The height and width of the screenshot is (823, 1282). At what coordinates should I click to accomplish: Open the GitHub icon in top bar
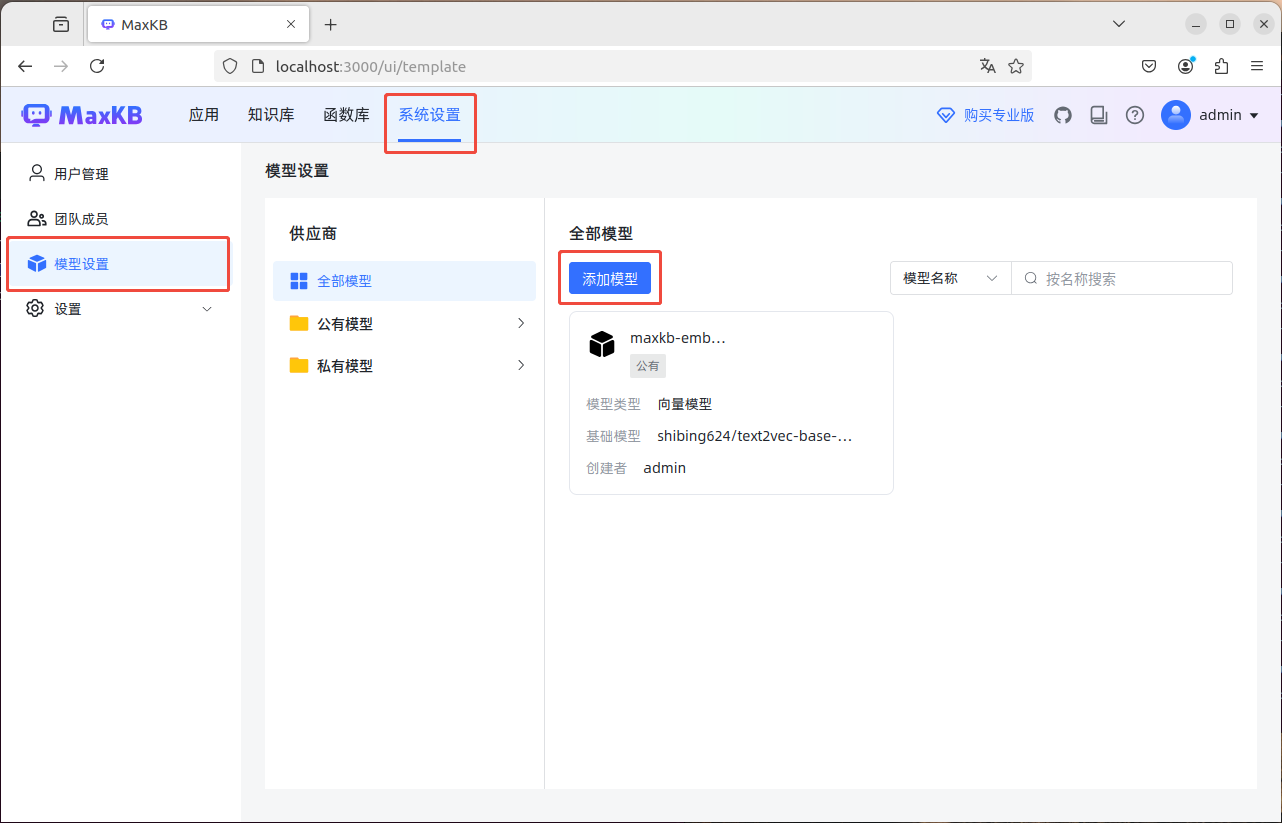point(1062,114)
